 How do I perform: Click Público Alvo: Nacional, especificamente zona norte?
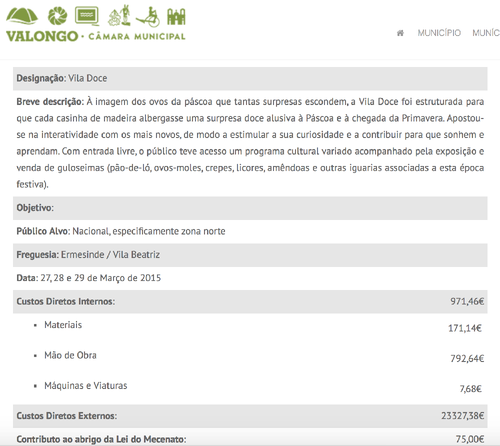coord(121,231)
